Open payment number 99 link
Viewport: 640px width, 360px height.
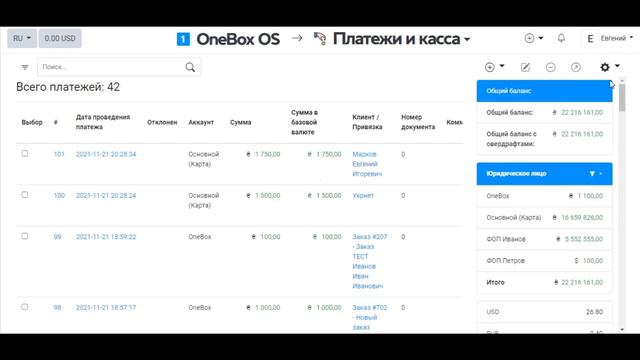pyautogui.click(x=57, y=237)
